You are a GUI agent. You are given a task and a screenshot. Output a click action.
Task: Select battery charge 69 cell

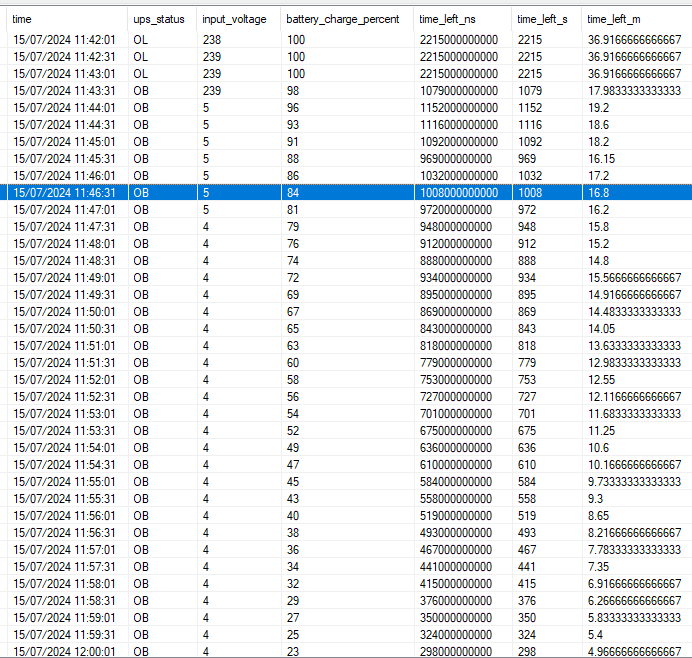tap(293, 295)
